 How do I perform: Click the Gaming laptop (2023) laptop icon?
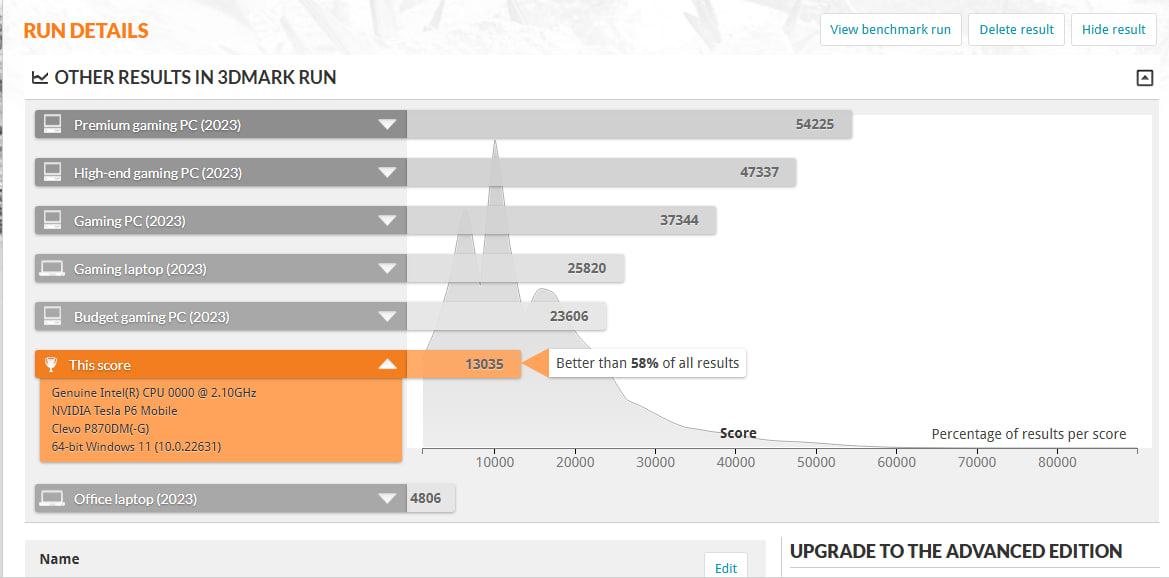(x=52, y=269)
